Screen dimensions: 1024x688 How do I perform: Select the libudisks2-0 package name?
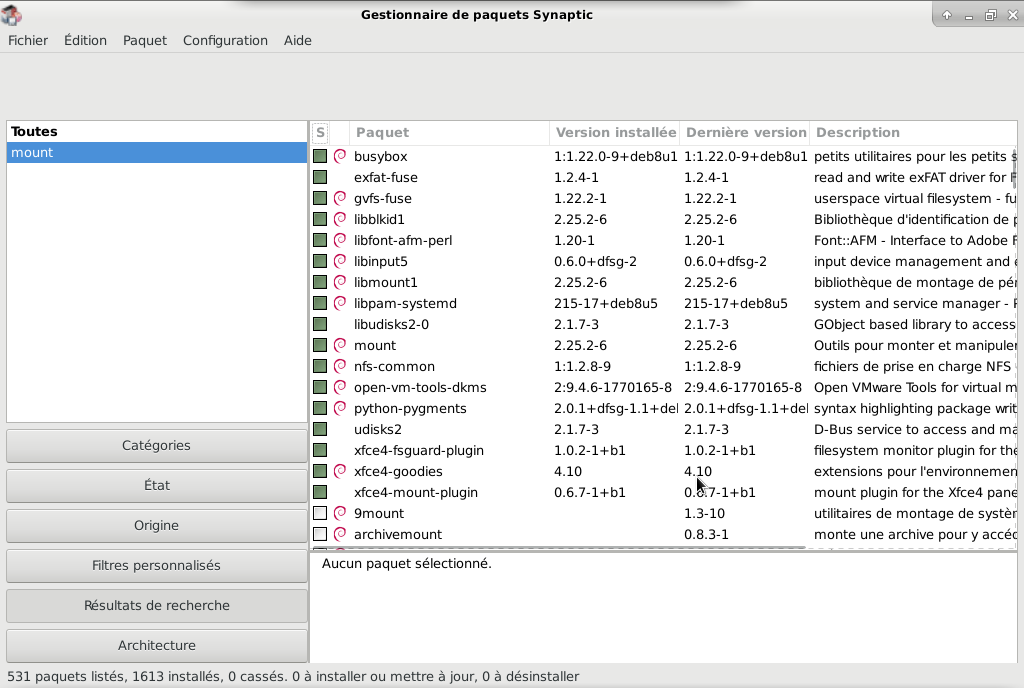click(391, 324)
